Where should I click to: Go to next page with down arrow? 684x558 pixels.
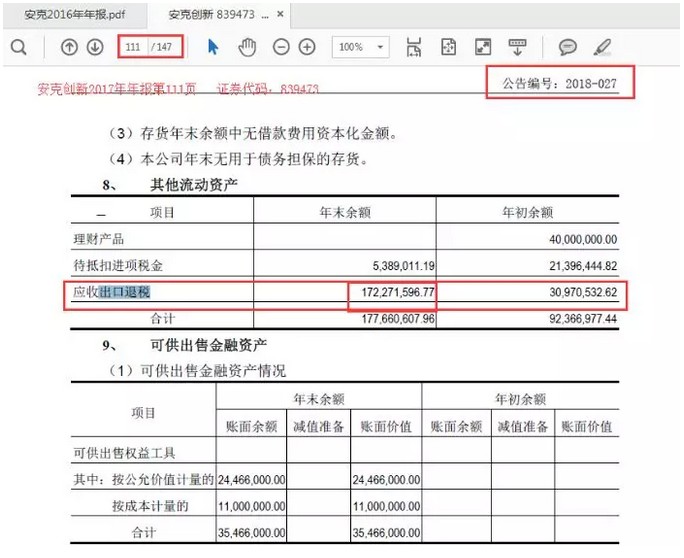pos(95,47)
